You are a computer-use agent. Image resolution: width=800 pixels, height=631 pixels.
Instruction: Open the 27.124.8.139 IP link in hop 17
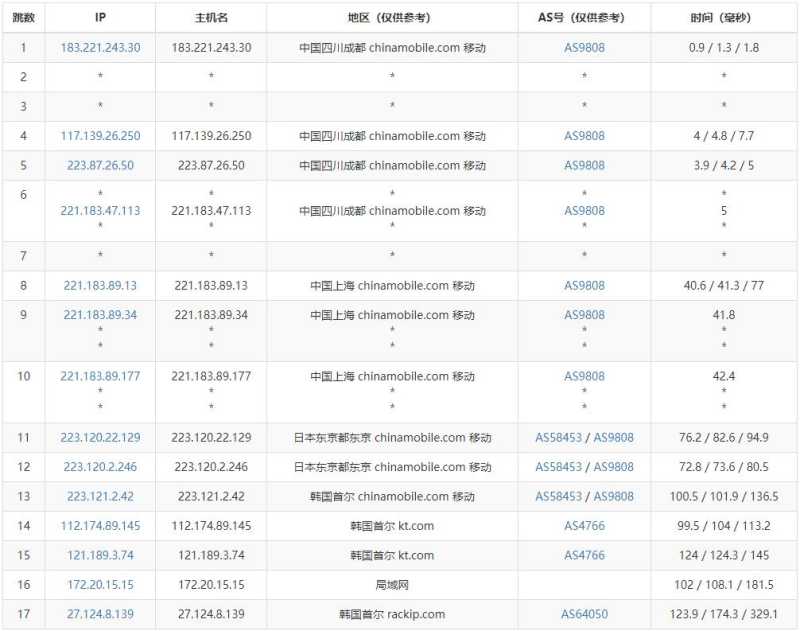[x=101, y=614]
